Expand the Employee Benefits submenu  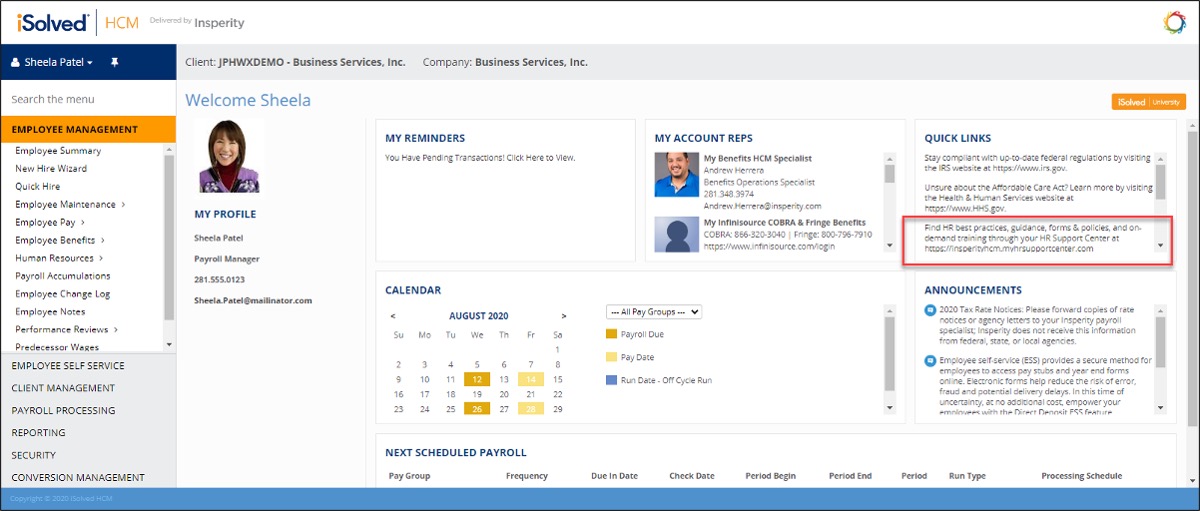point(60,240)
